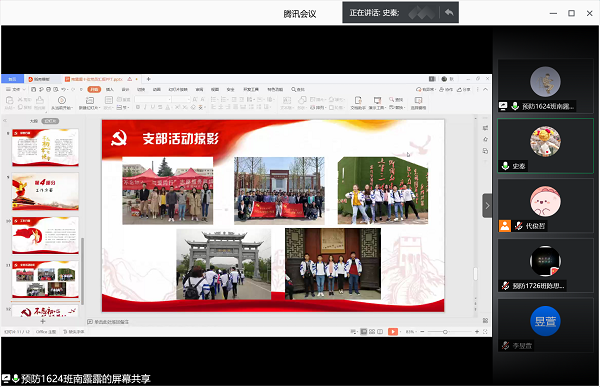Switch to the reading view icon
The image size is (600, 387).
pyautogui.click(x=380, y=331)
